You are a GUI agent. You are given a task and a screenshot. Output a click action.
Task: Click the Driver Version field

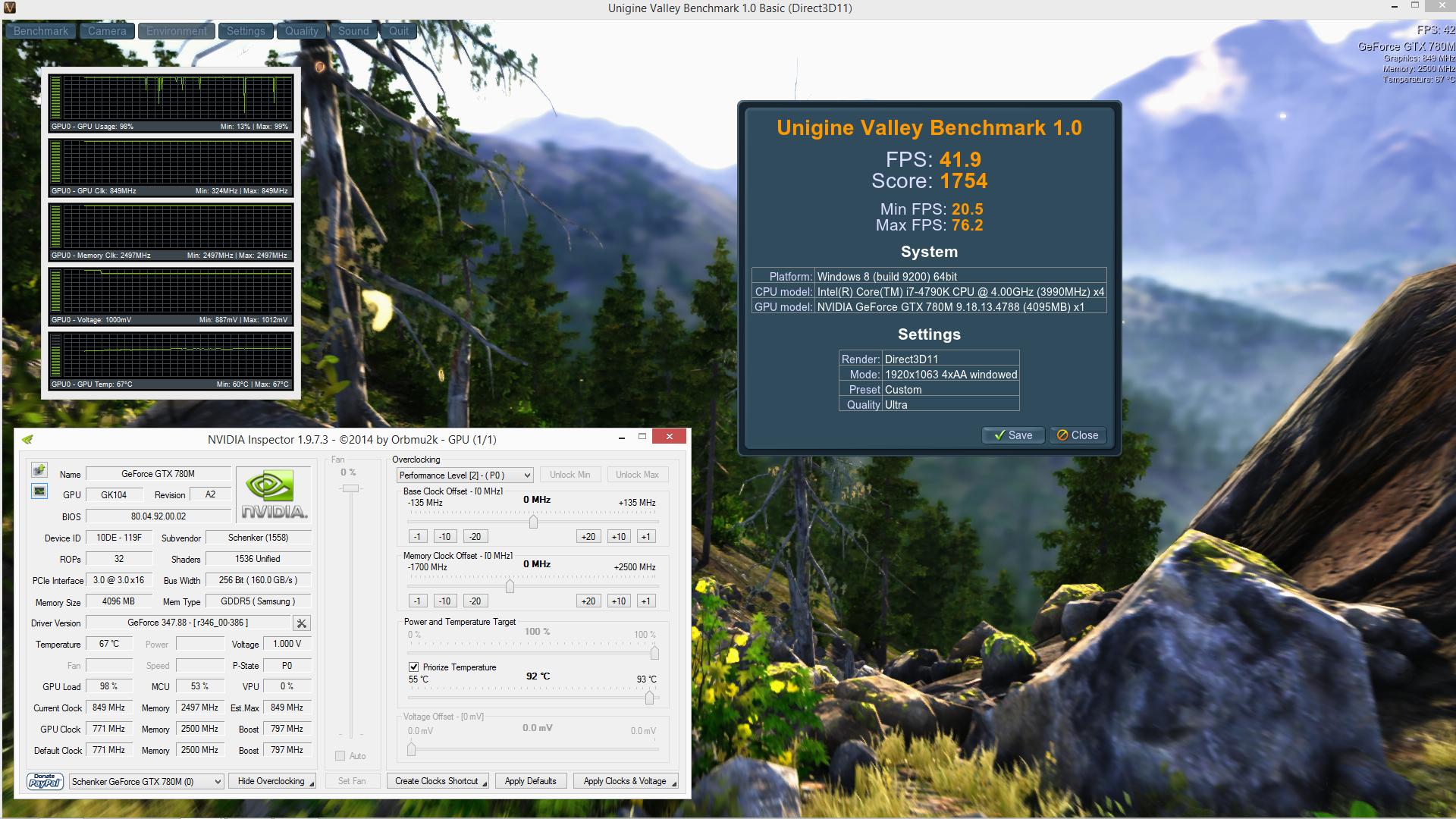(x=188, y=623)
